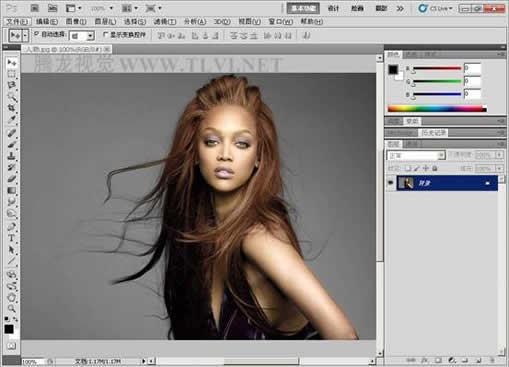
Task: Lock image pixels in the Layers panel
Action: click(417, 168)
